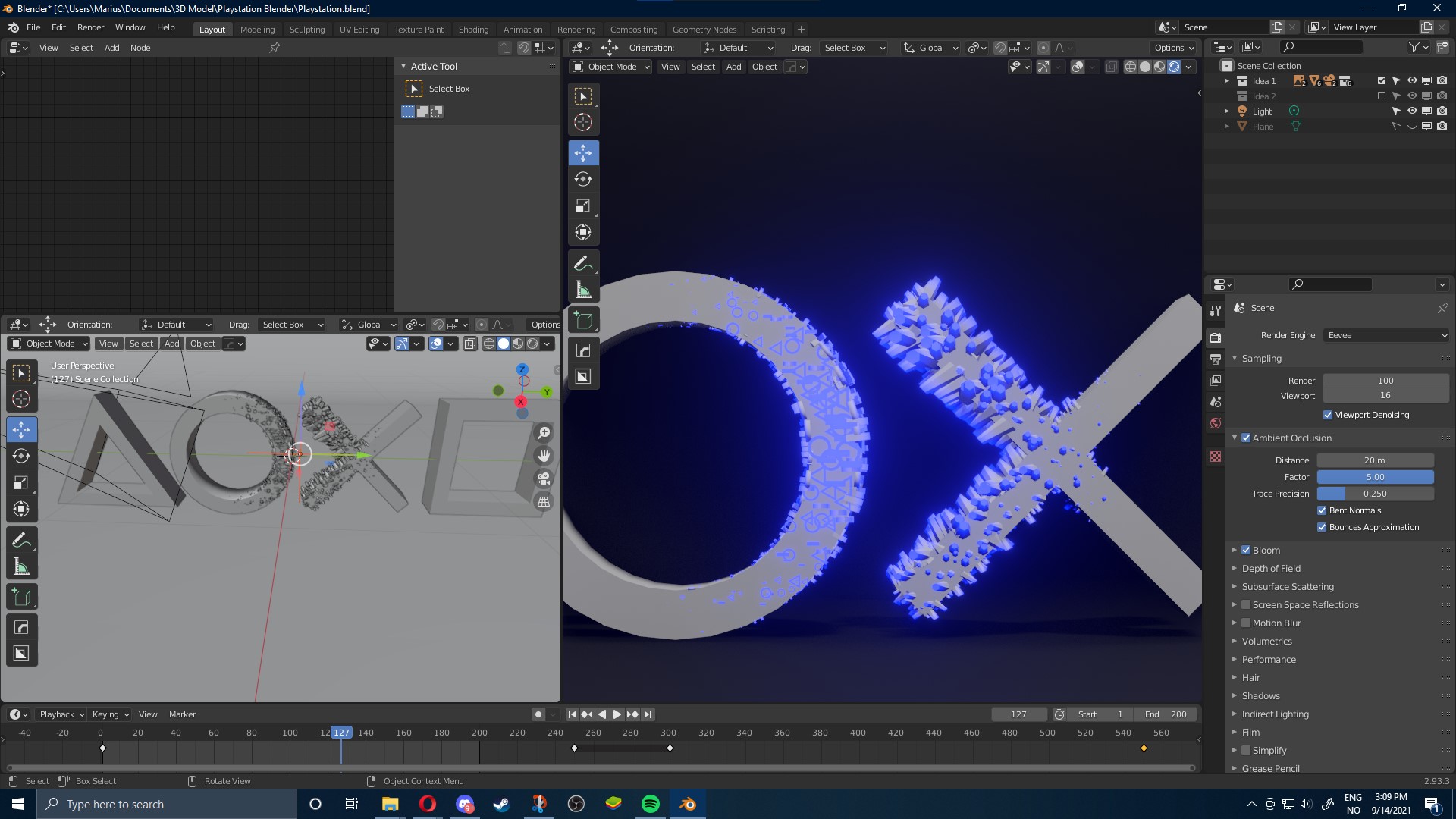Switch to the Geometry Nodes workspace tab
Viewport: 1456px width, 819px height.
point(704,29)
